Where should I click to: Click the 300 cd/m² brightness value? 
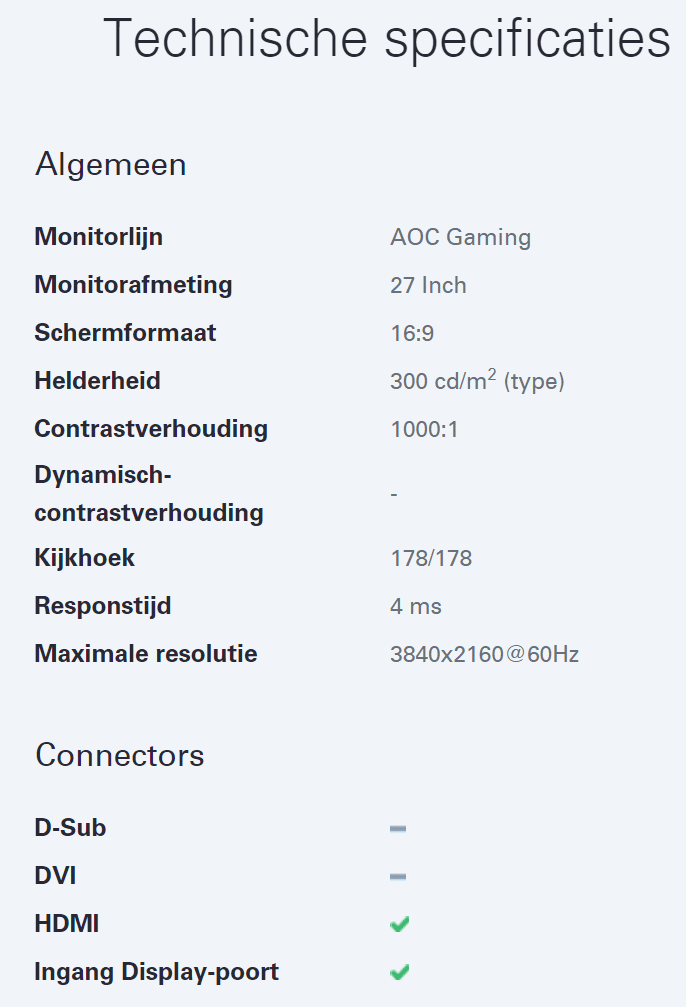click(x=477, y=381)
